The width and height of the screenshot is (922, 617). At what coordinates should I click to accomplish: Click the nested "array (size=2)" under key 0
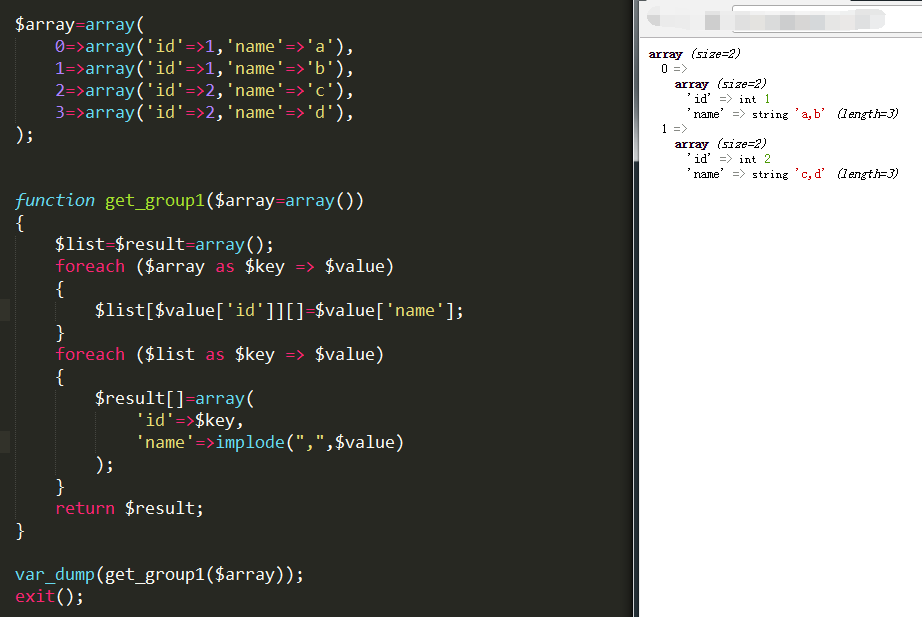click(720, 84)
